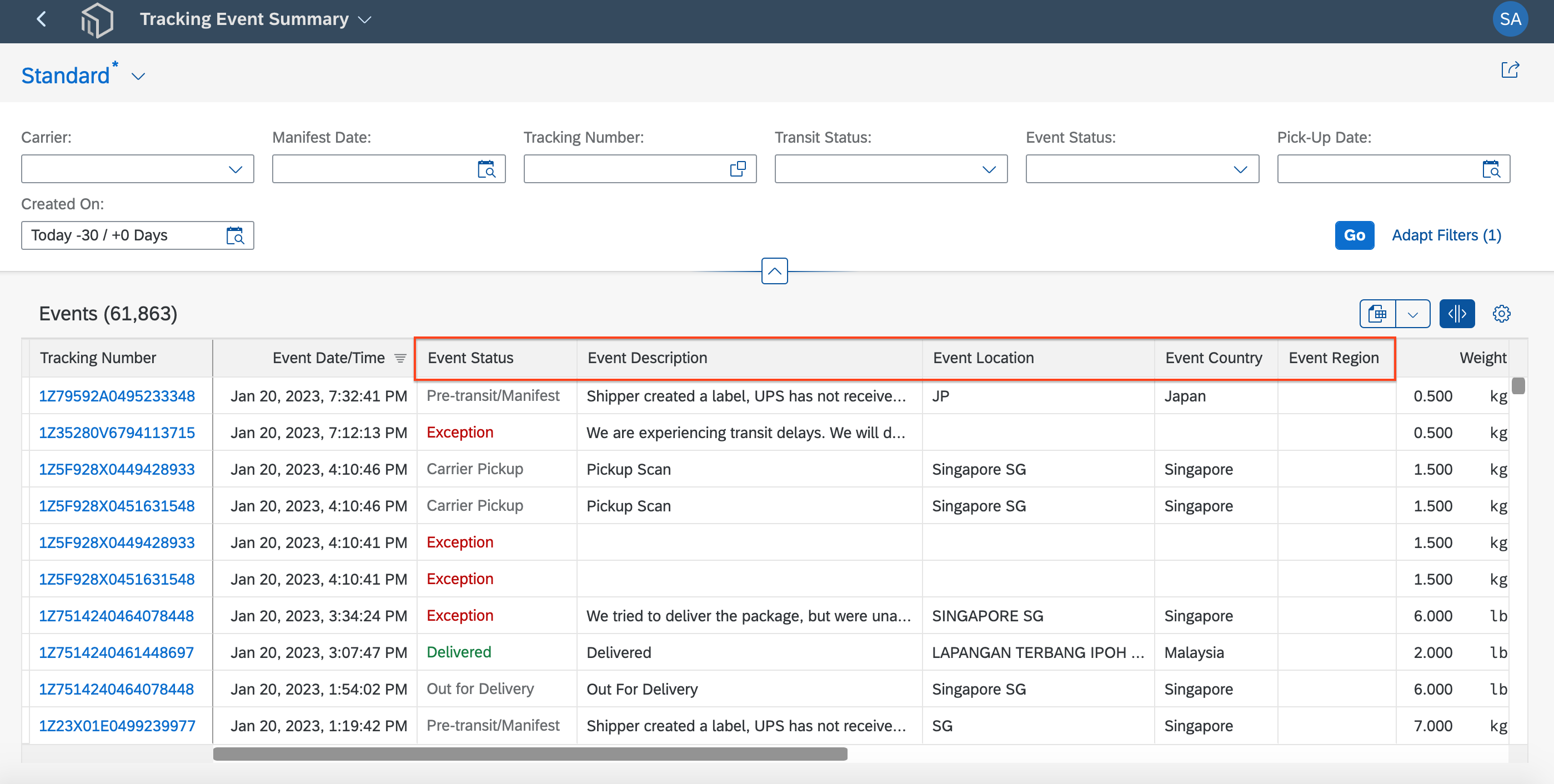
Task: Open Pick-Up Date calendar picker
Action: [1491, 169]
